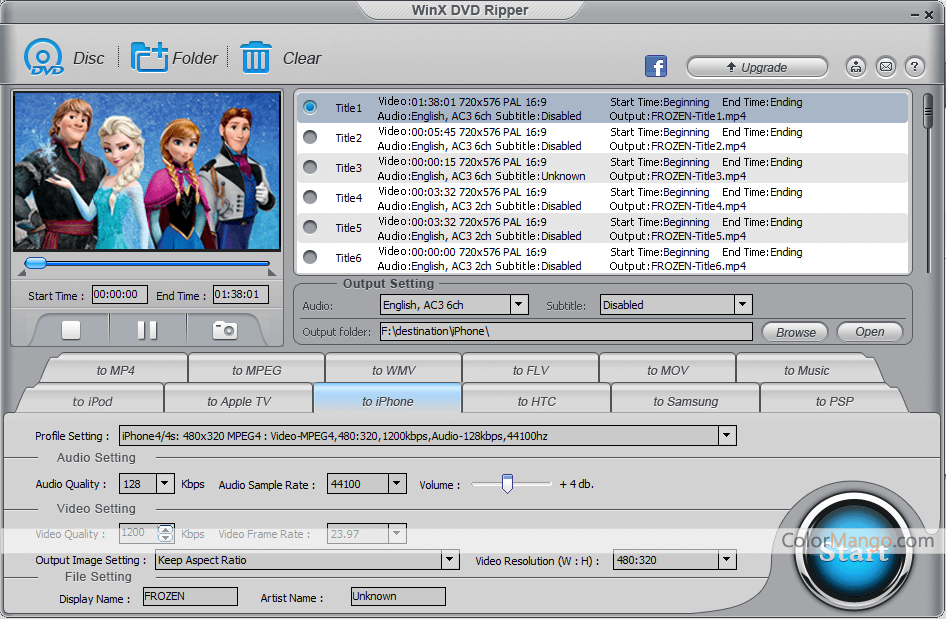Select the to iPhone tab
Image resolution: width=946 pixels, height=619 pixels.
[387, 401]
